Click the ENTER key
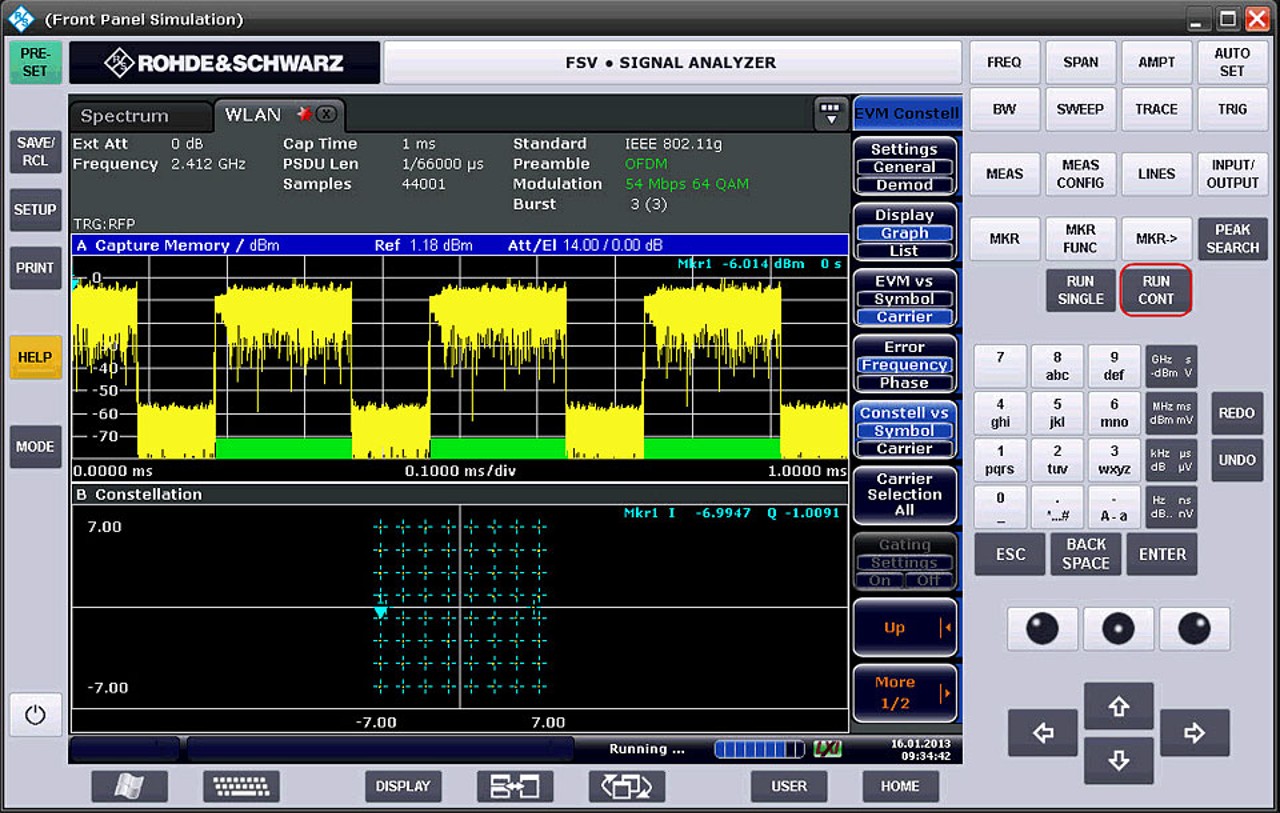1280x813 pixels. point(1162,554)
